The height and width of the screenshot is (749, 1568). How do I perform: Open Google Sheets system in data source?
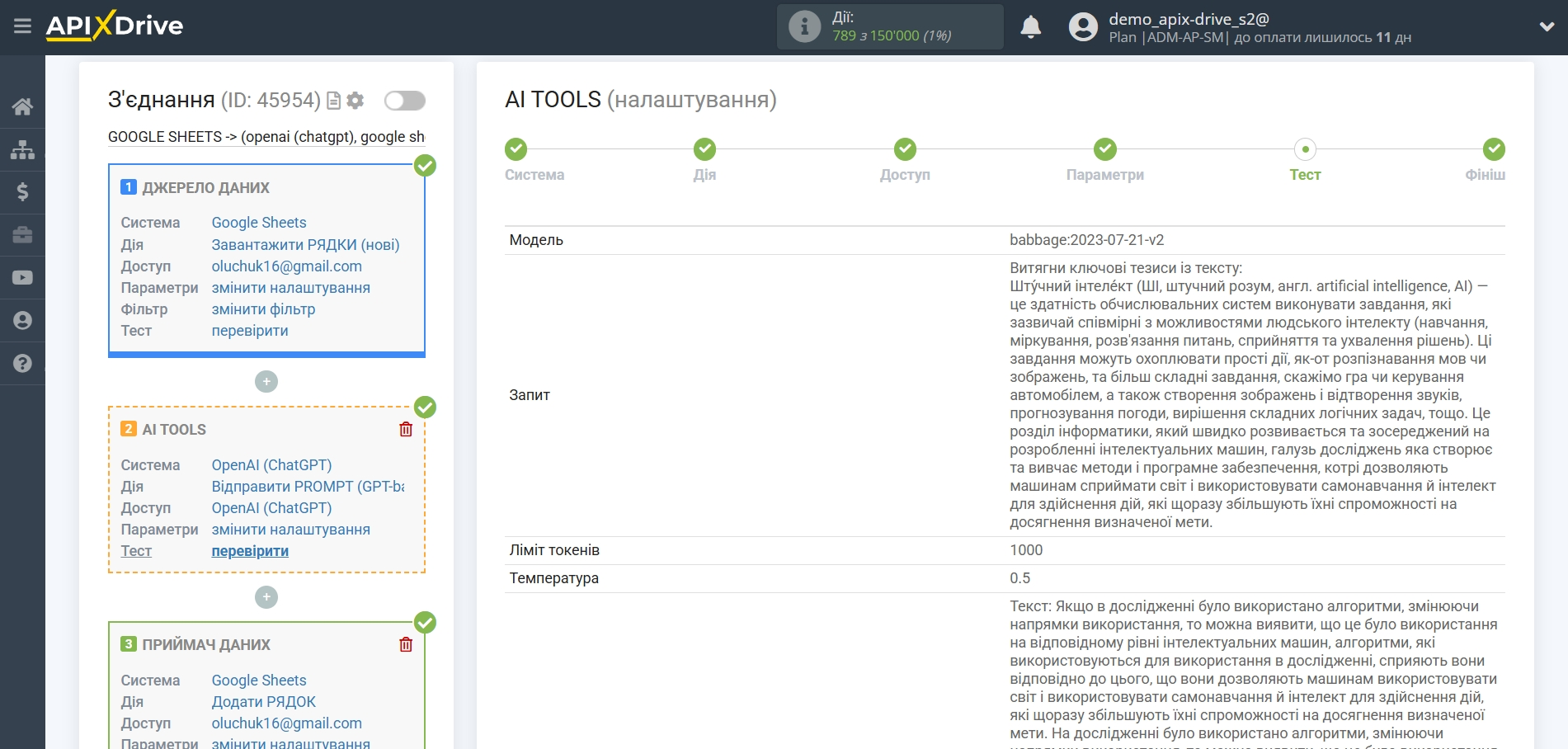(259, 223)
